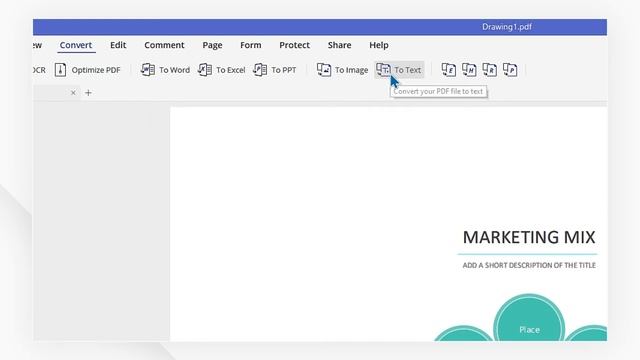
Task: Switch to the Edit tab
Action: pyautogui.click(x=118, y=45)
